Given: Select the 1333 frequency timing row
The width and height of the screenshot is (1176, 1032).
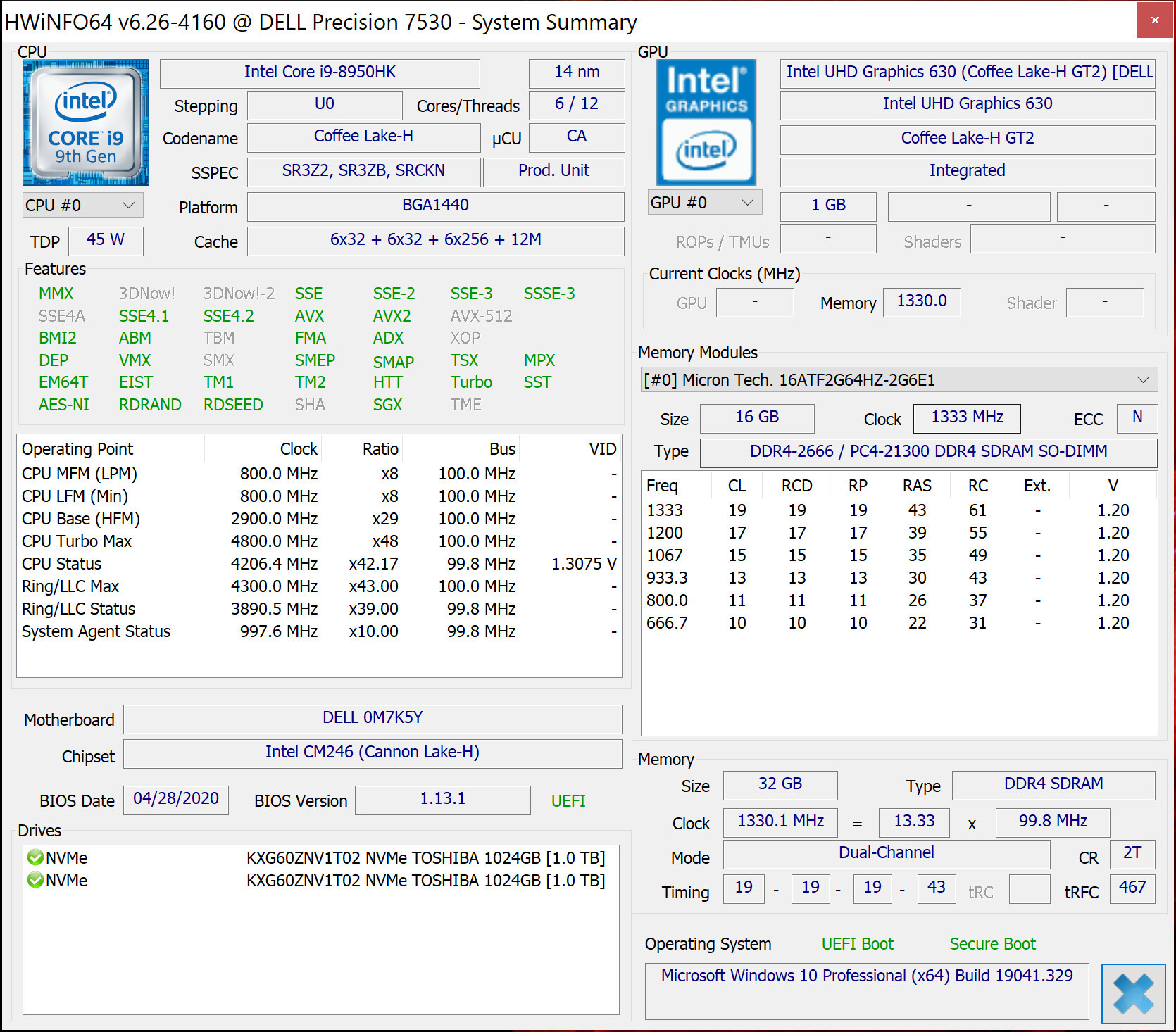Looking at the screenshot, I should coord(899,510).
